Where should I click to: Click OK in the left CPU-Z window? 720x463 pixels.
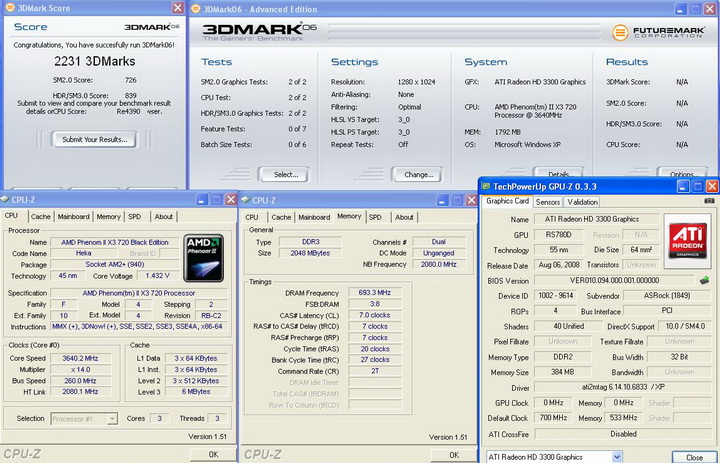213,454
